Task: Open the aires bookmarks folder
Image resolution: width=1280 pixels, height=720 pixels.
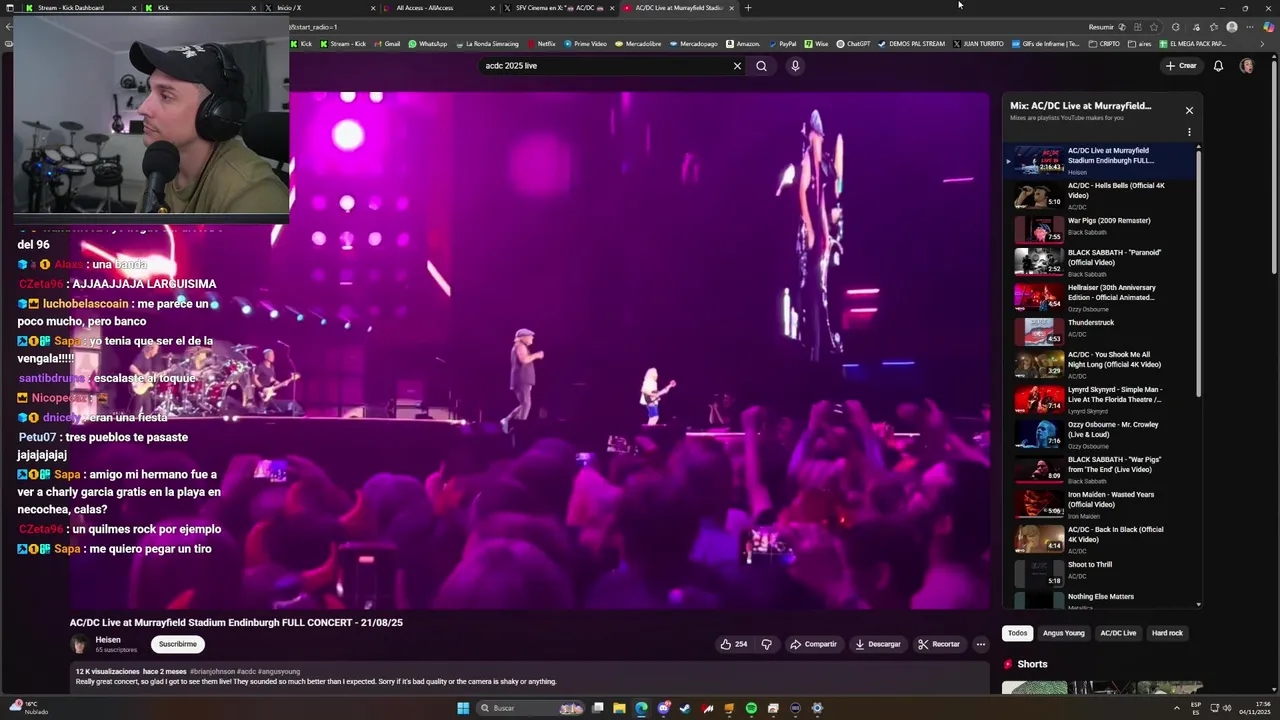Action: (1140, 44)
